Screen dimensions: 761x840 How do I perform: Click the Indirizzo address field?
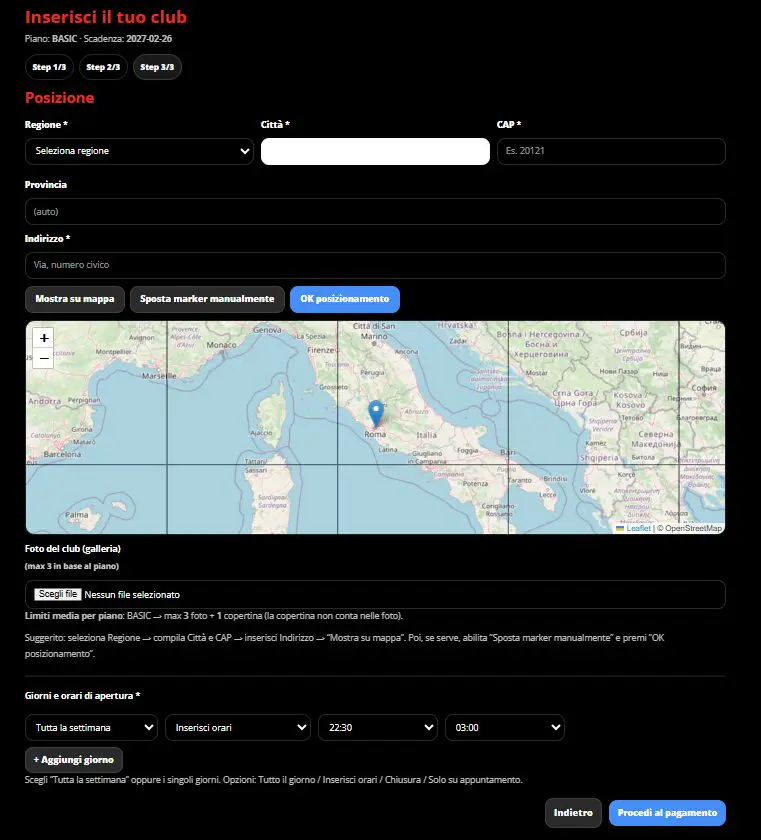tap(375, 265)
